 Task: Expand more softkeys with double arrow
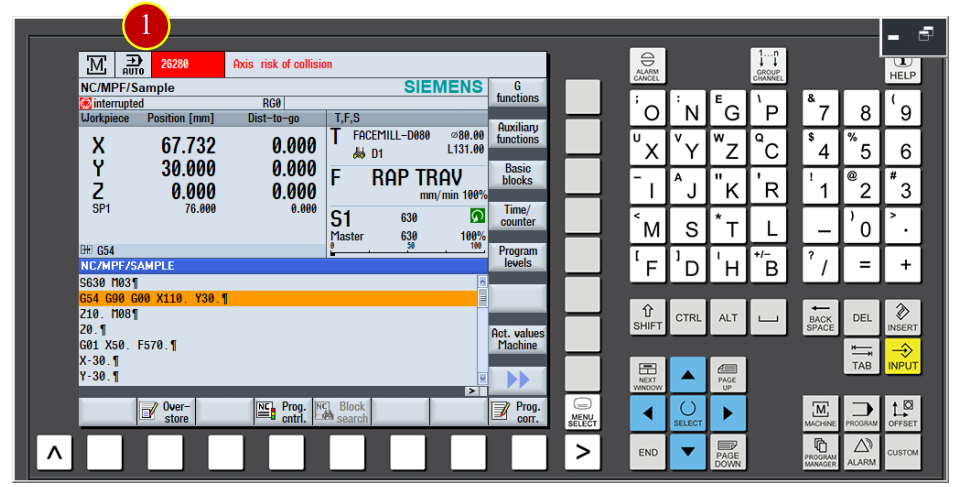coord(517,380)
